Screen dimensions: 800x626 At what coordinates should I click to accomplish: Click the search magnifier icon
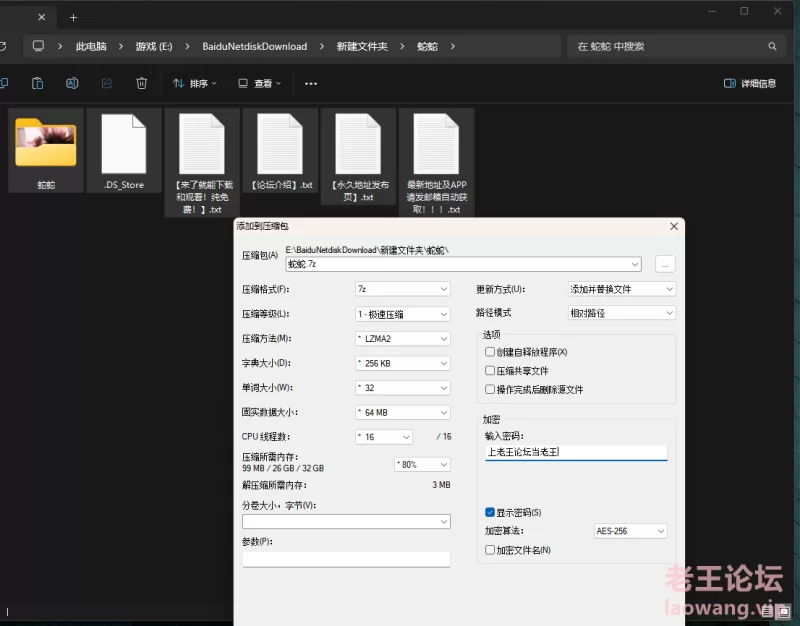pyautogui.click(x=772, y=46)
